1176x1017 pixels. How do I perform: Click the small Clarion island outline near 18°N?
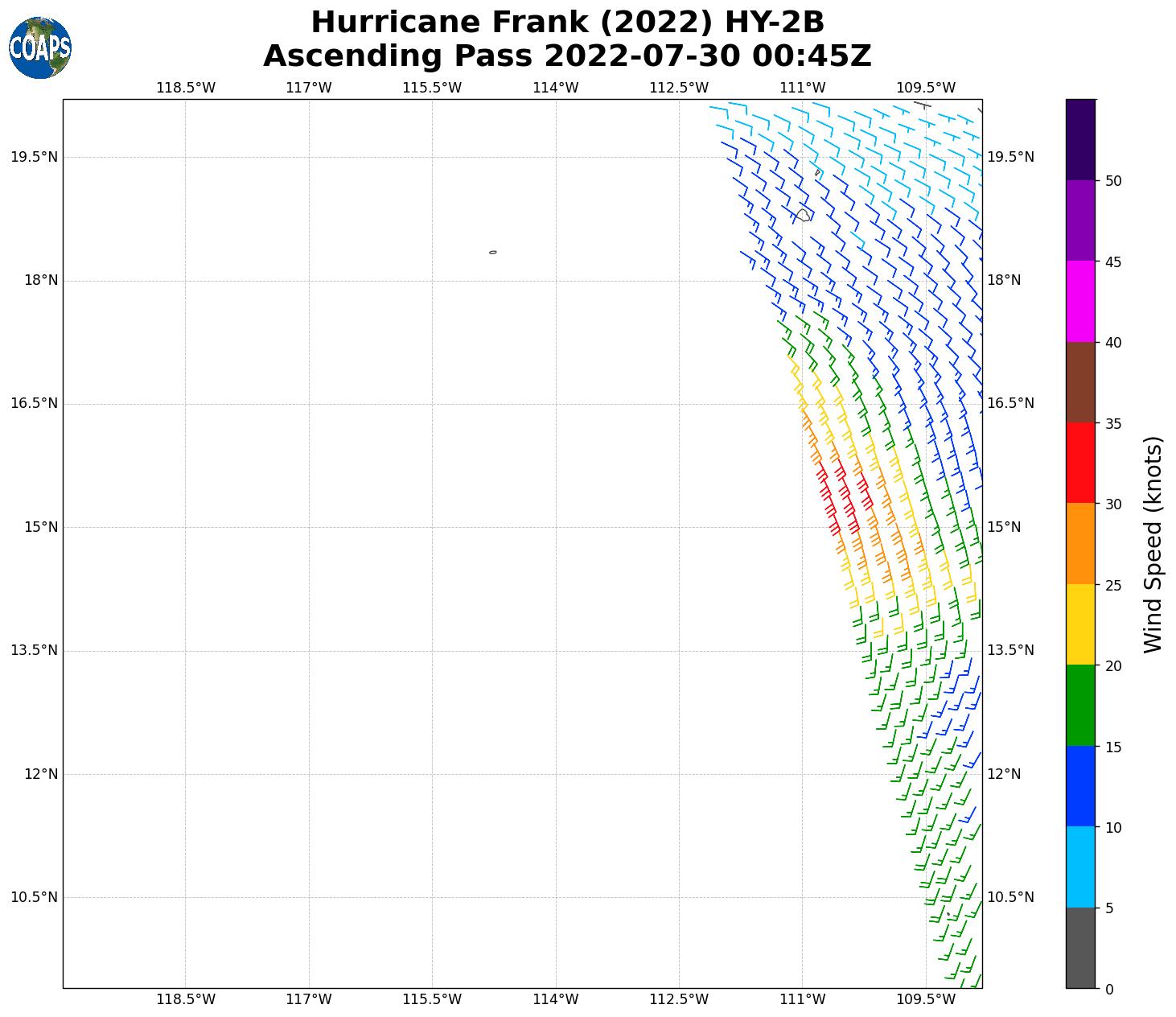click(x=493, y=252)
